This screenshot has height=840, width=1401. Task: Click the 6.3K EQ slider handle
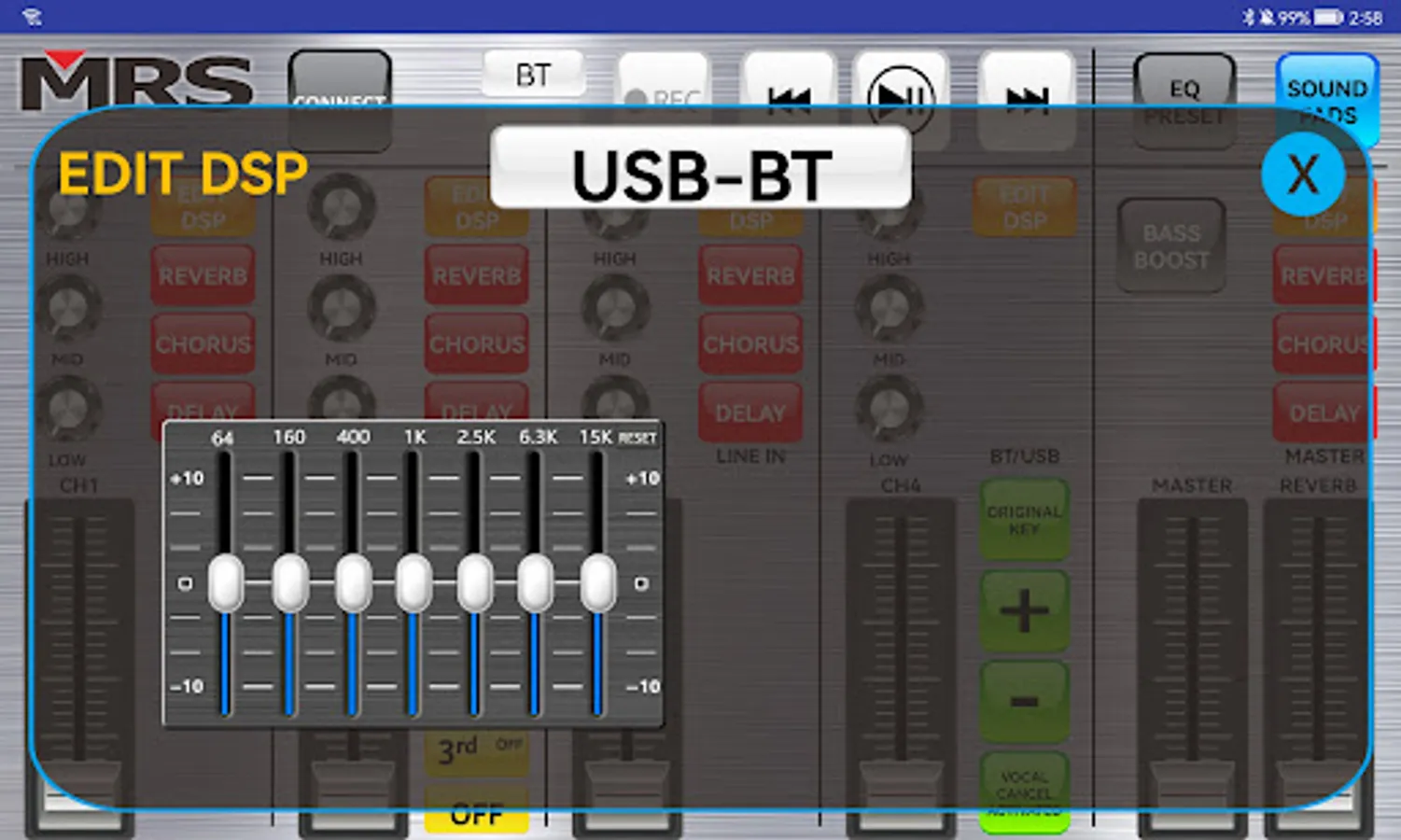(x=535, y=582)
